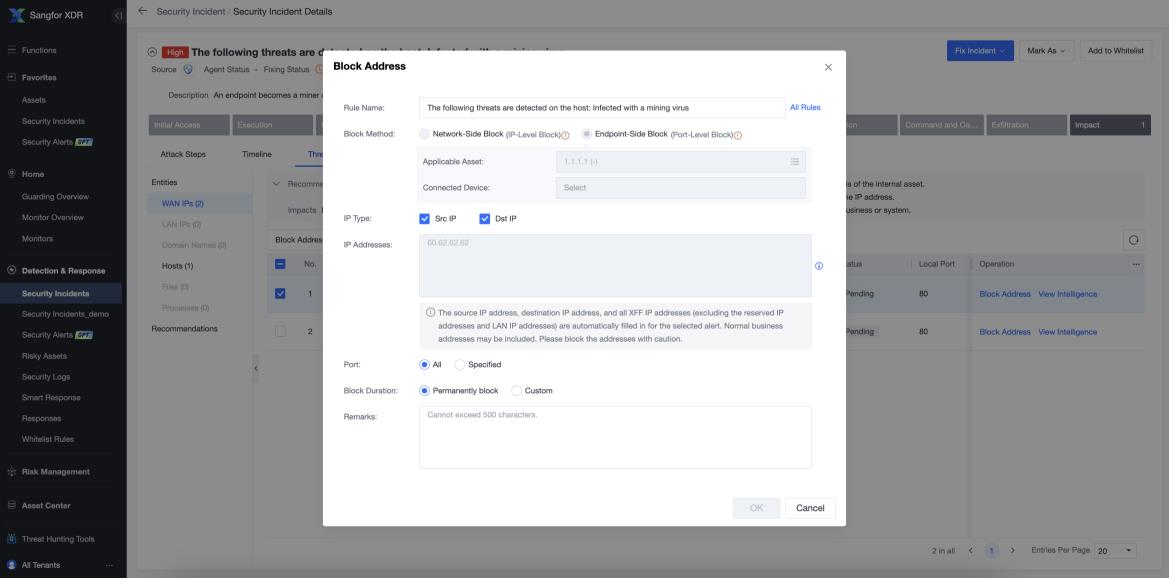1169x578 pixels.
Task: Open Security Incidents_demo in sidebar
Action: pos(65,314)
